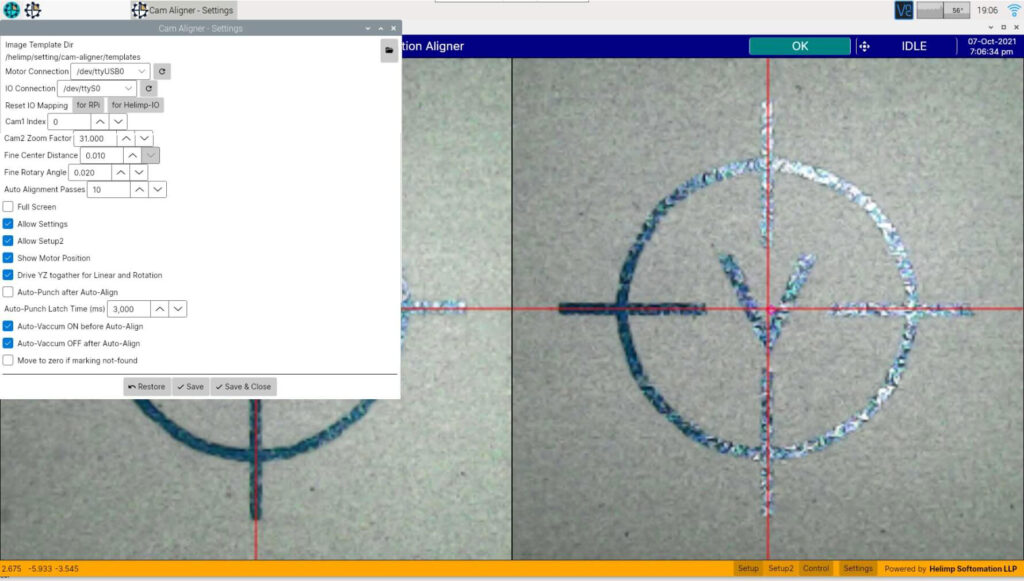Open the Wi-Fi network tray icon
This screenshot has width=1024, height=581.
coord(1014,10)
